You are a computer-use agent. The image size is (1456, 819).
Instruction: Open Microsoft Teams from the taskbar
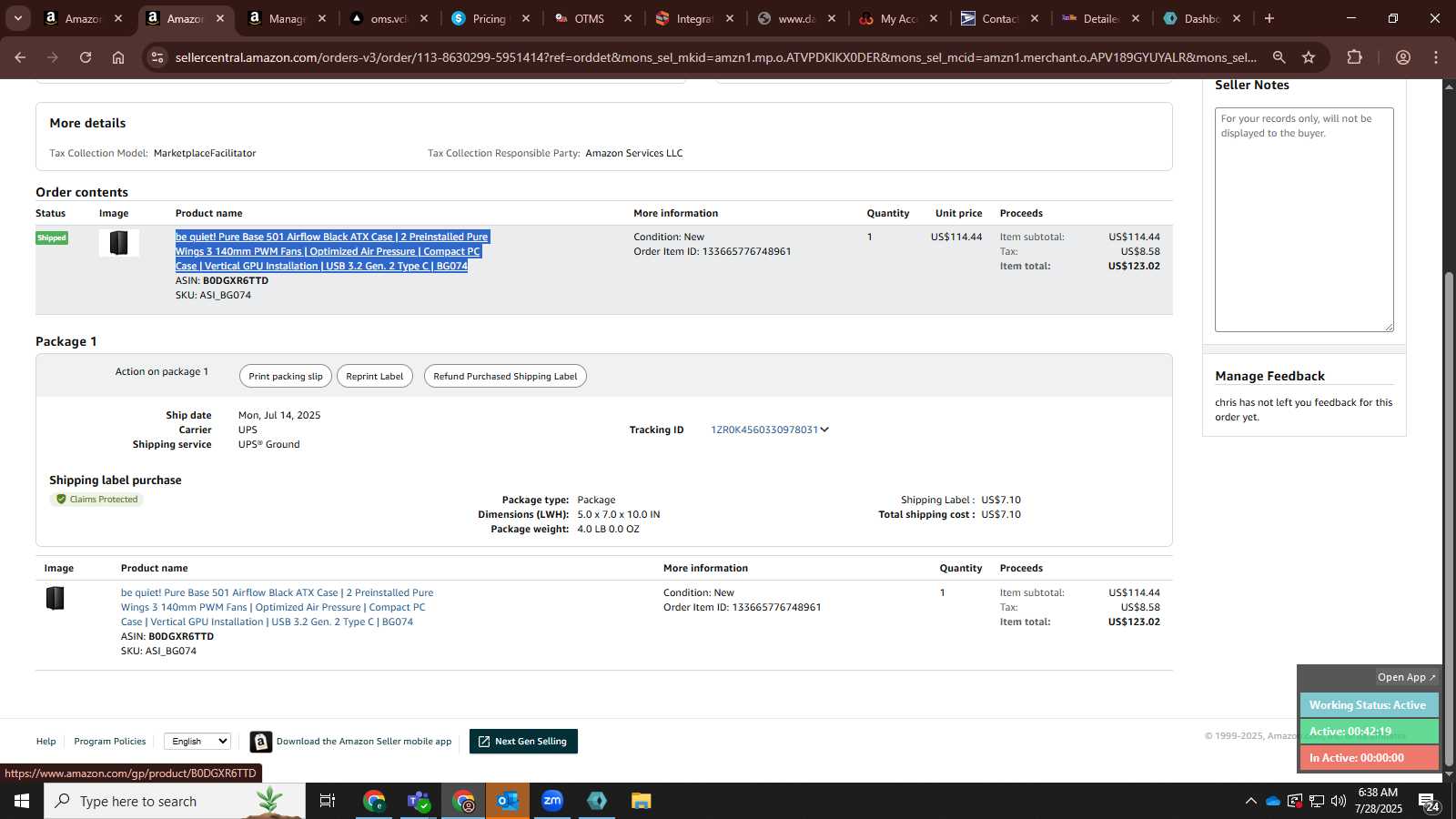(x=419, y=801)
